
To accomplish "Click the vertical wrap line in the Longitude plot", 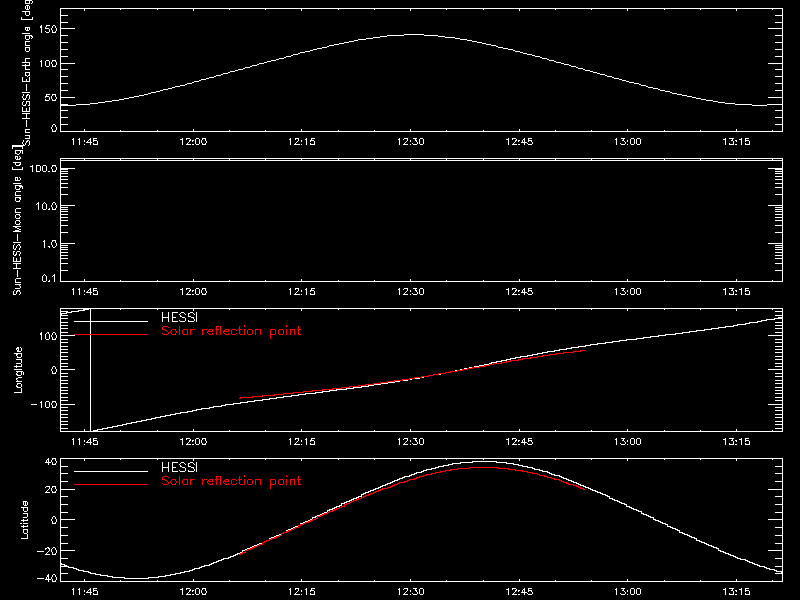I will [90, 370].
